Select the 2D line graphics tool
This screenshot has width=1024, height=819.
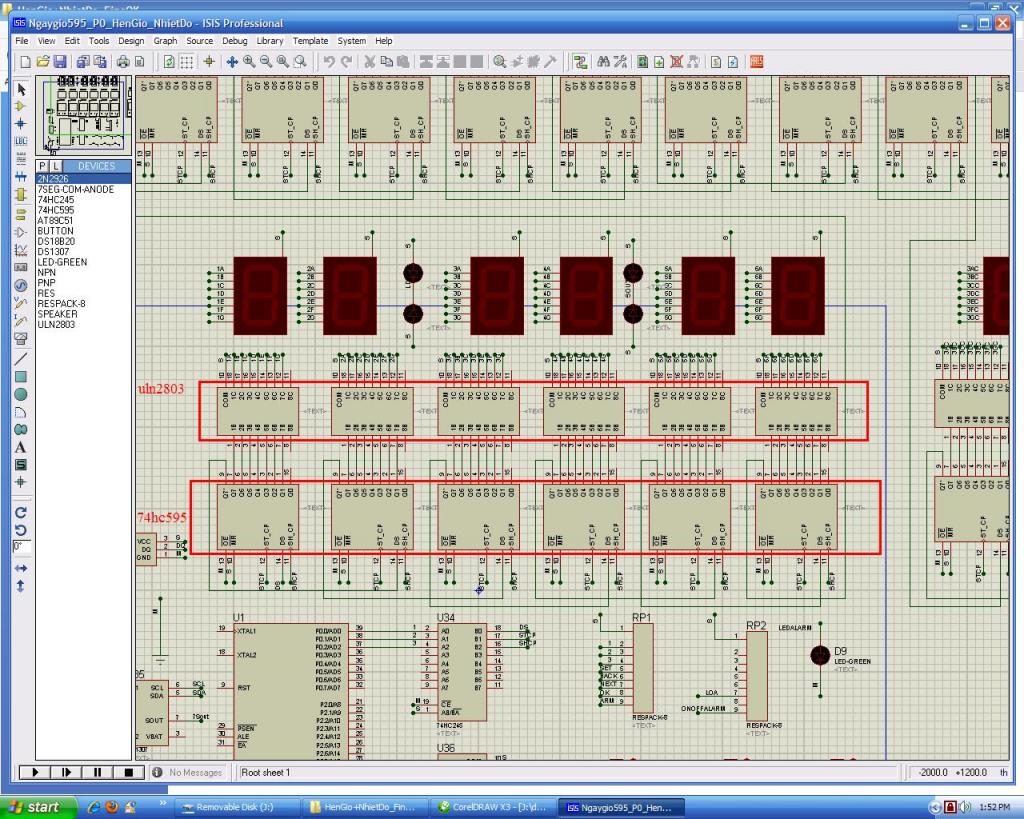pos(20,359)
